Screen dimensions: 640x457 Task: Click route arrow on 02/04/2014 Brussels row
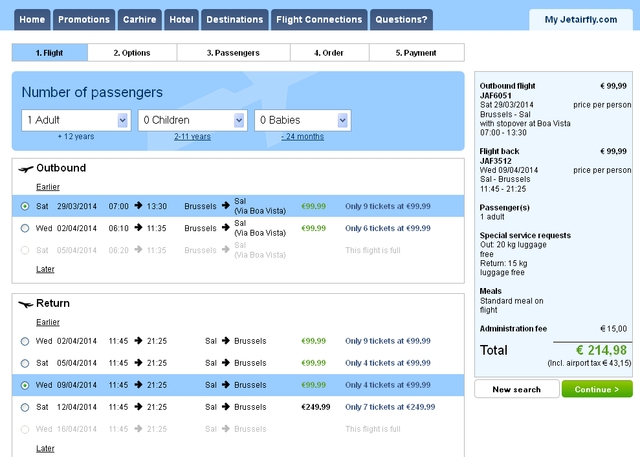click(226, 227)
